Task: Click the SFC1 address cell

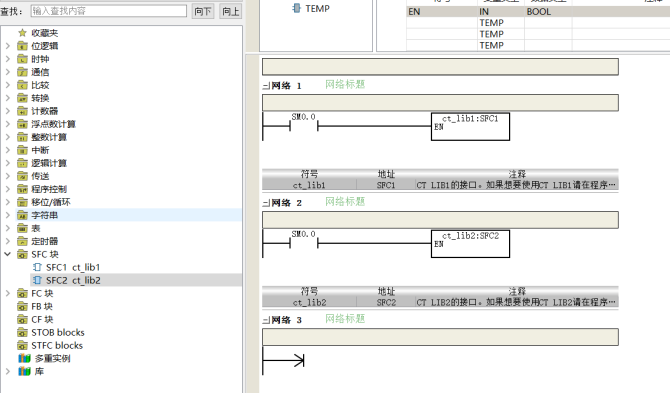Action: click(386, 185)
